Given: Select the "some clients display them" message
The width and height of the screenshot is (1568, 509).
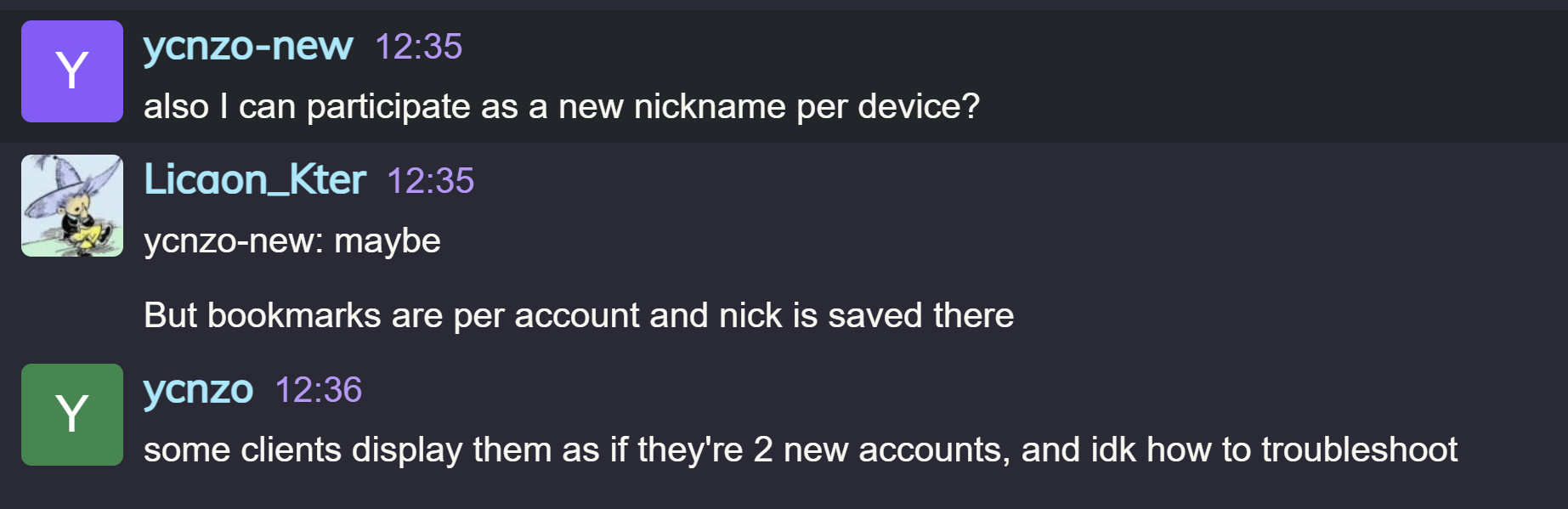Looking at the screenshot, I should [x=799, y=450].
